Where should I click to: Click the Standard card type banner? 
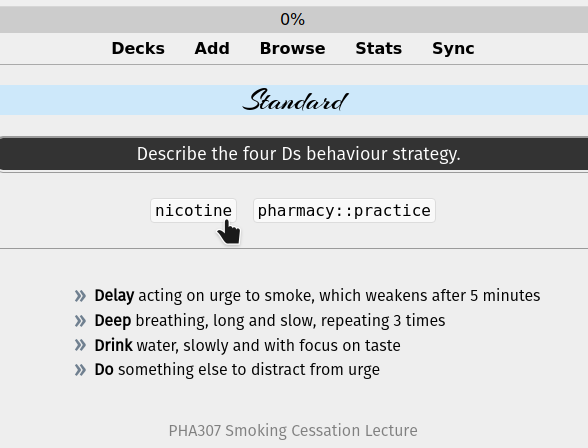294,100
